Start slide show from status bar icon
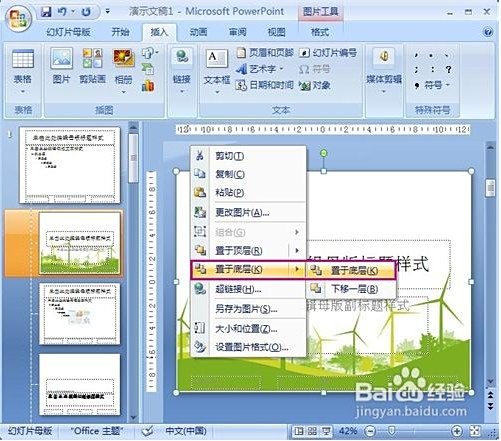 click(326, 431)
